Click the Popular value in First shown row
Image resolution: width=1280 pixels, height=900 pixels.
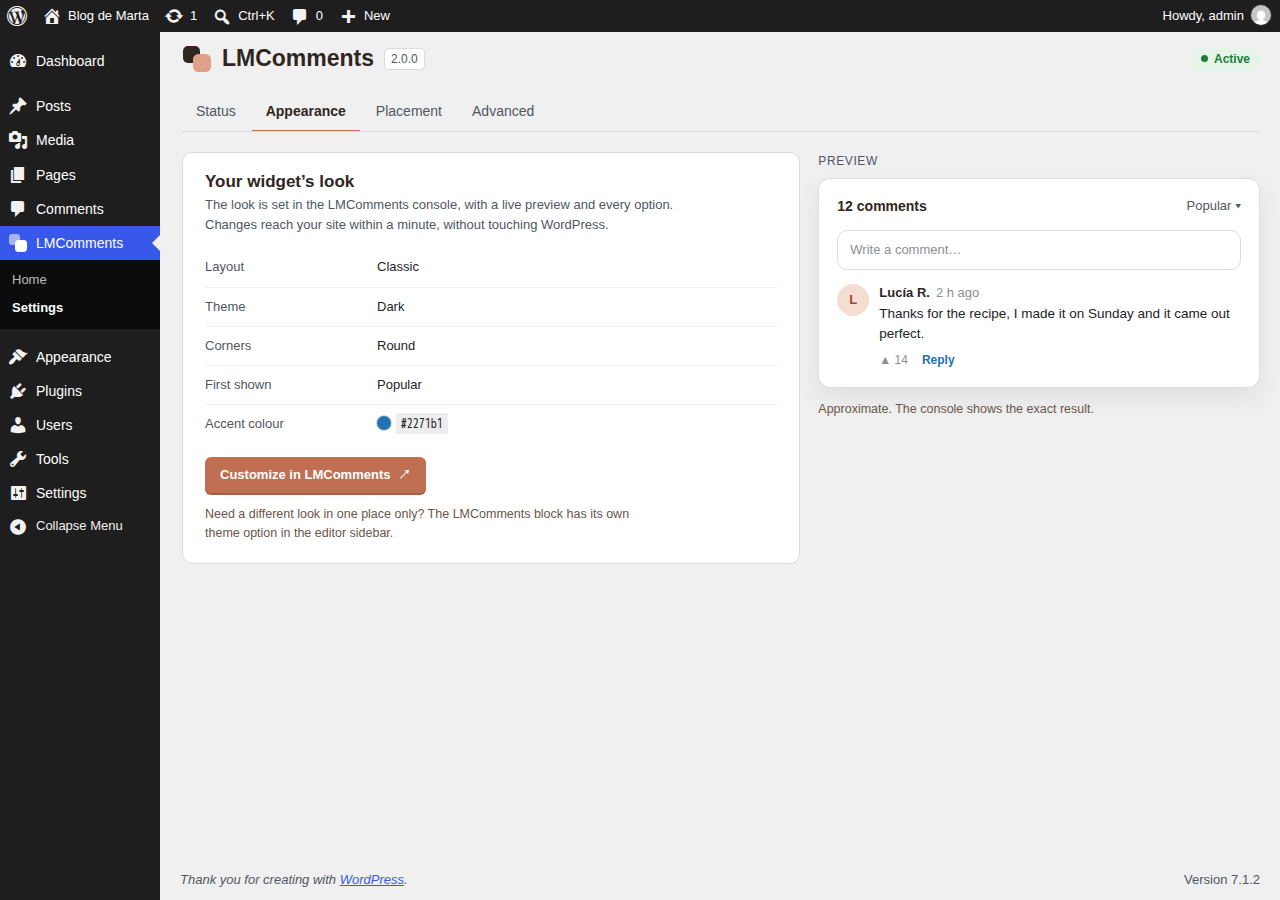(x=399, y=385)
